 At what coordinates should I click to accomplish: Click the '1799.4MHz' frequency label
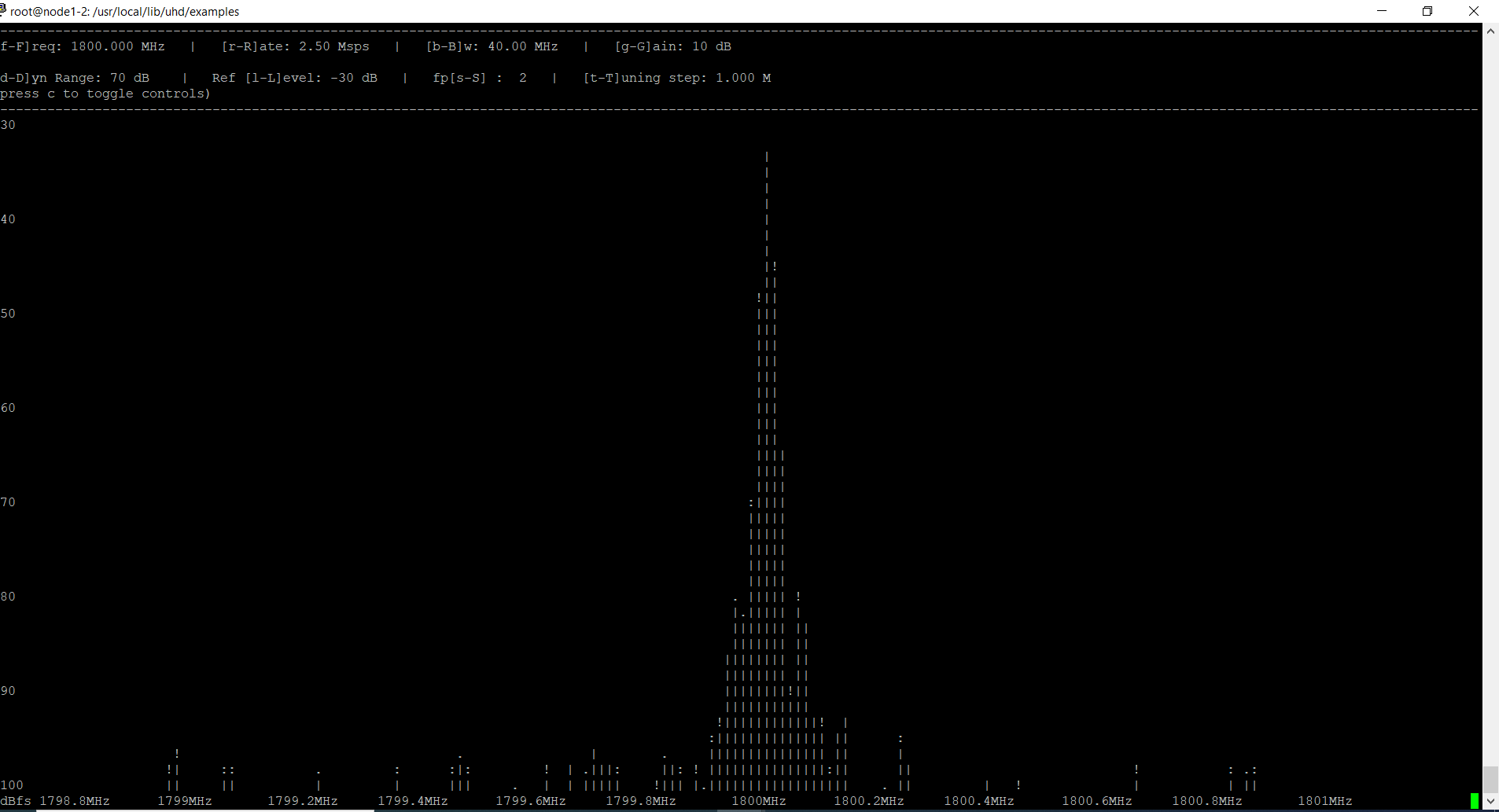pos(413,801)
